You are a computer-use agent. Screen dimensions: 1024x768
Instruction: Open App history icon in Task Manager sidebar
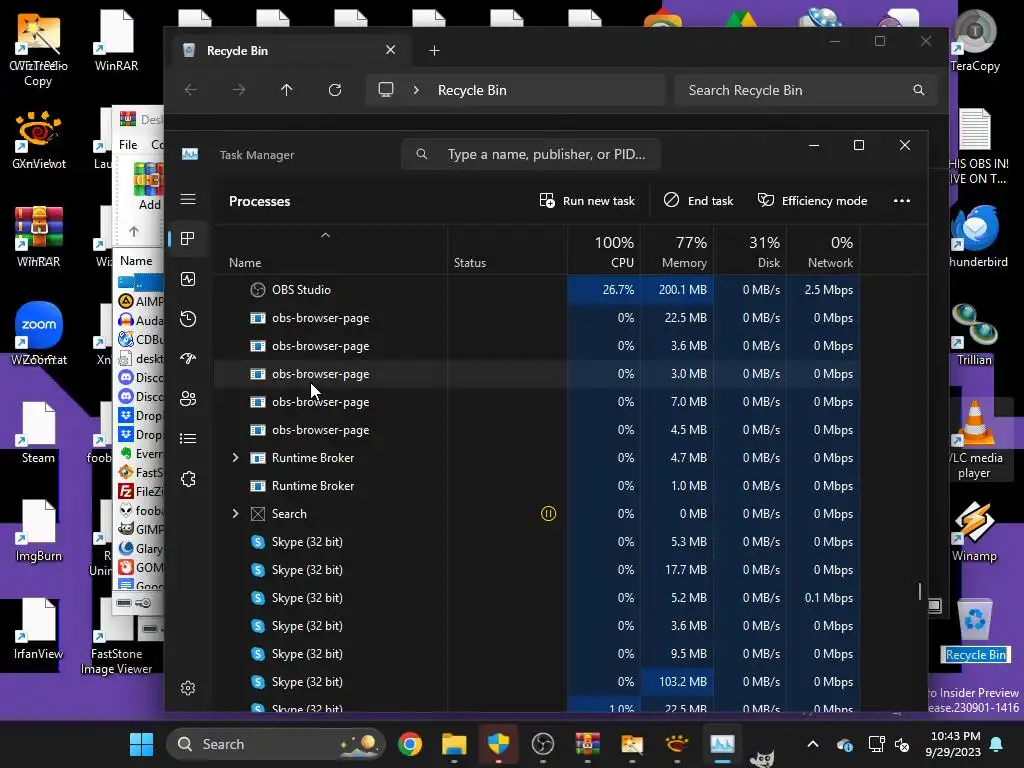[x=188, y=319]
